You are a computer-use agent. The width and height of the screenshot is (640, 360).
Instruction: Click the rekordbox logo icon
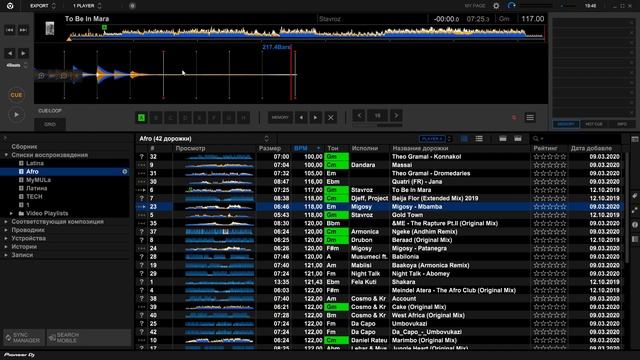coord(10,6)
